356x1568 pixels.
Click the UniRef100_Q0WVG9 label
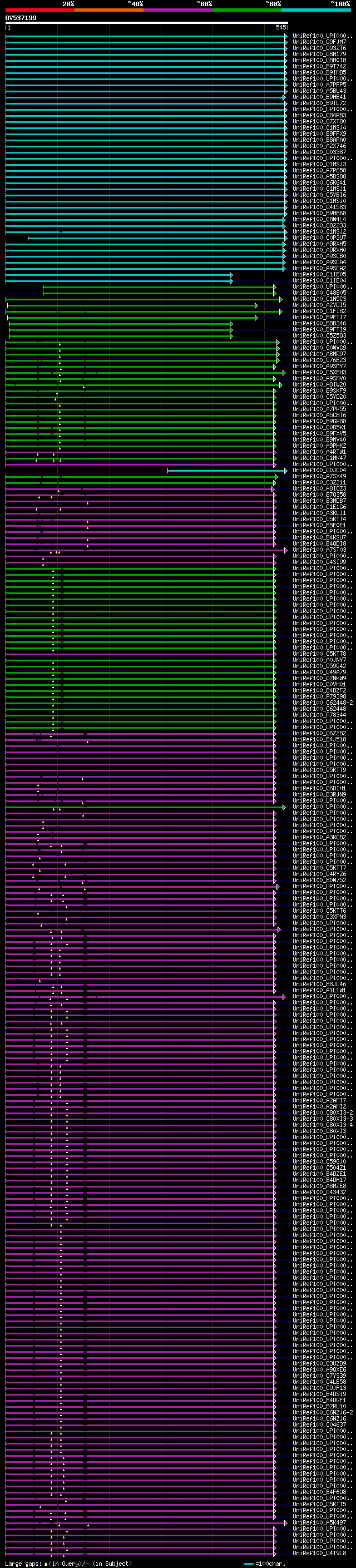click(x=319, y=348)
